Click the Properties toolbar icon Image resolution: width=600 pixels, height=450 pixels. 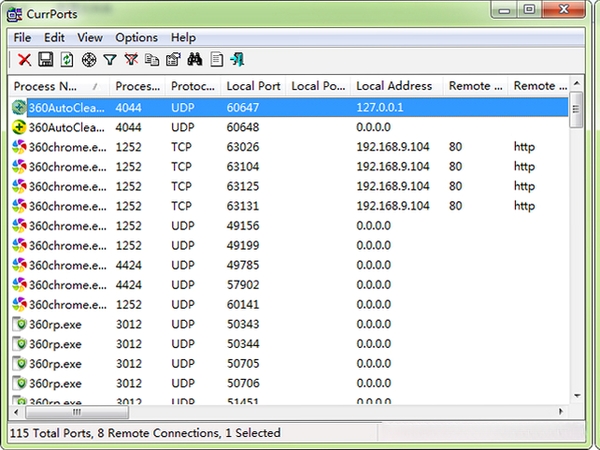(x=173, y=60)
